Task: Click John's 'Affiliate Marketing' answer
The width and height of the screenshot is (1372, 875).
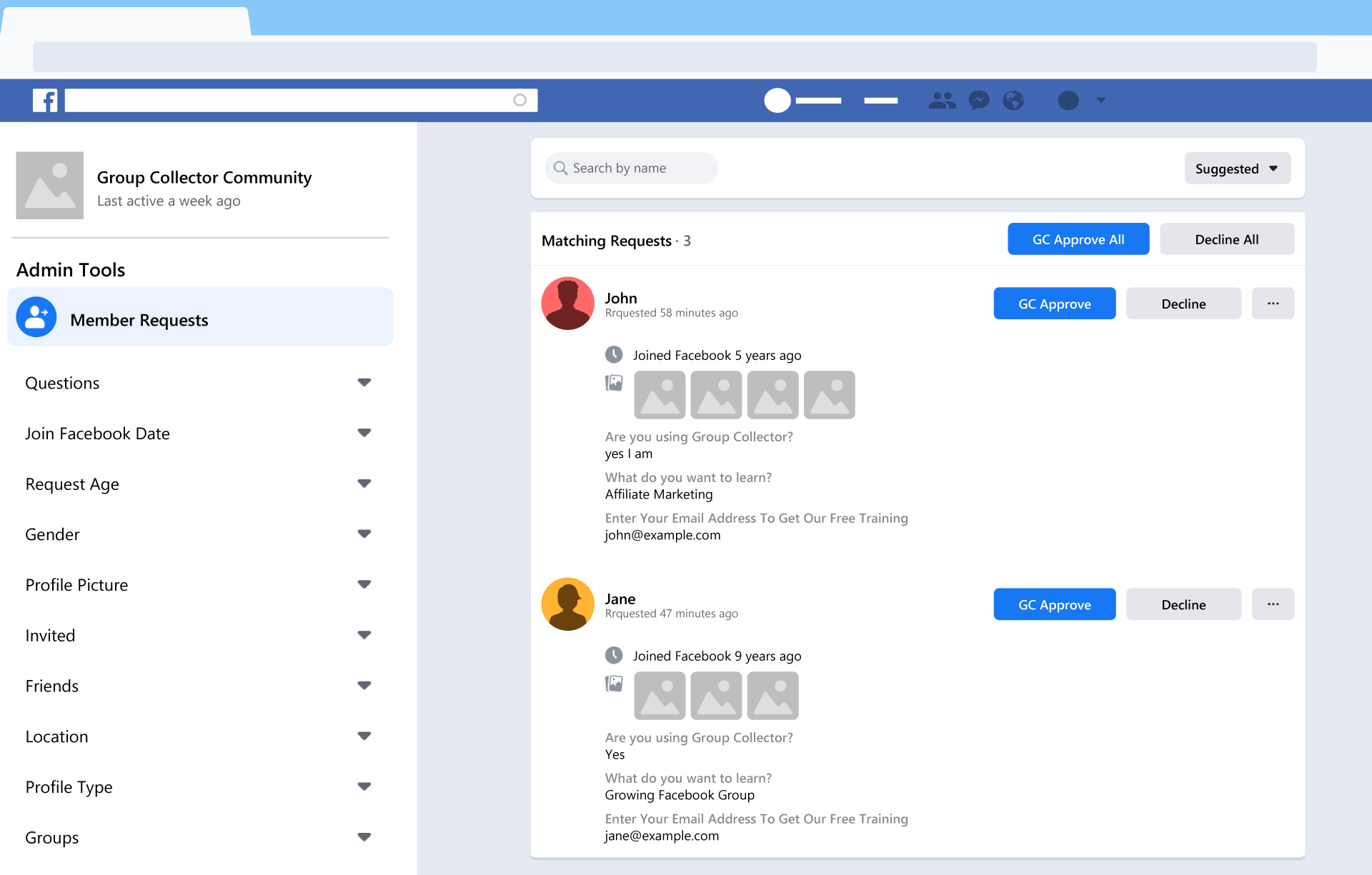Action: point(659,494)
